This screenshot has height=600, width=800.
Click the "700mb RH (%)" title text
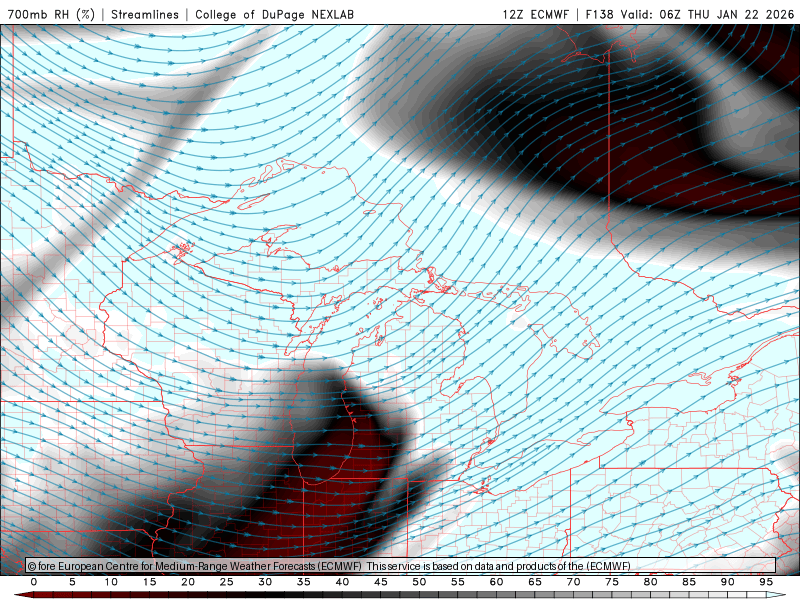tap(51, 14)
